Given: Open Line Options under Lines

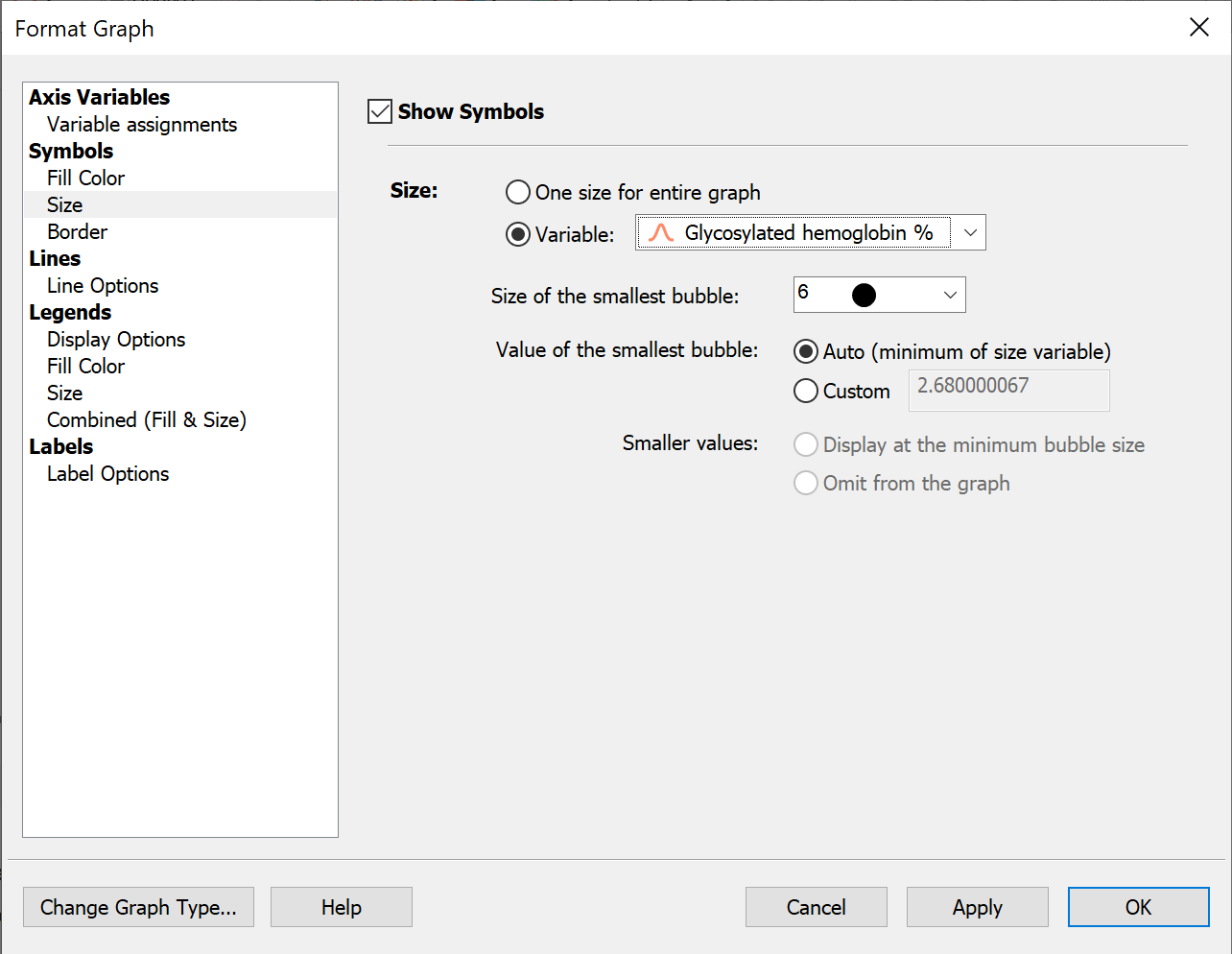Looking at the screenshot, I should click(x=102, y=285).
